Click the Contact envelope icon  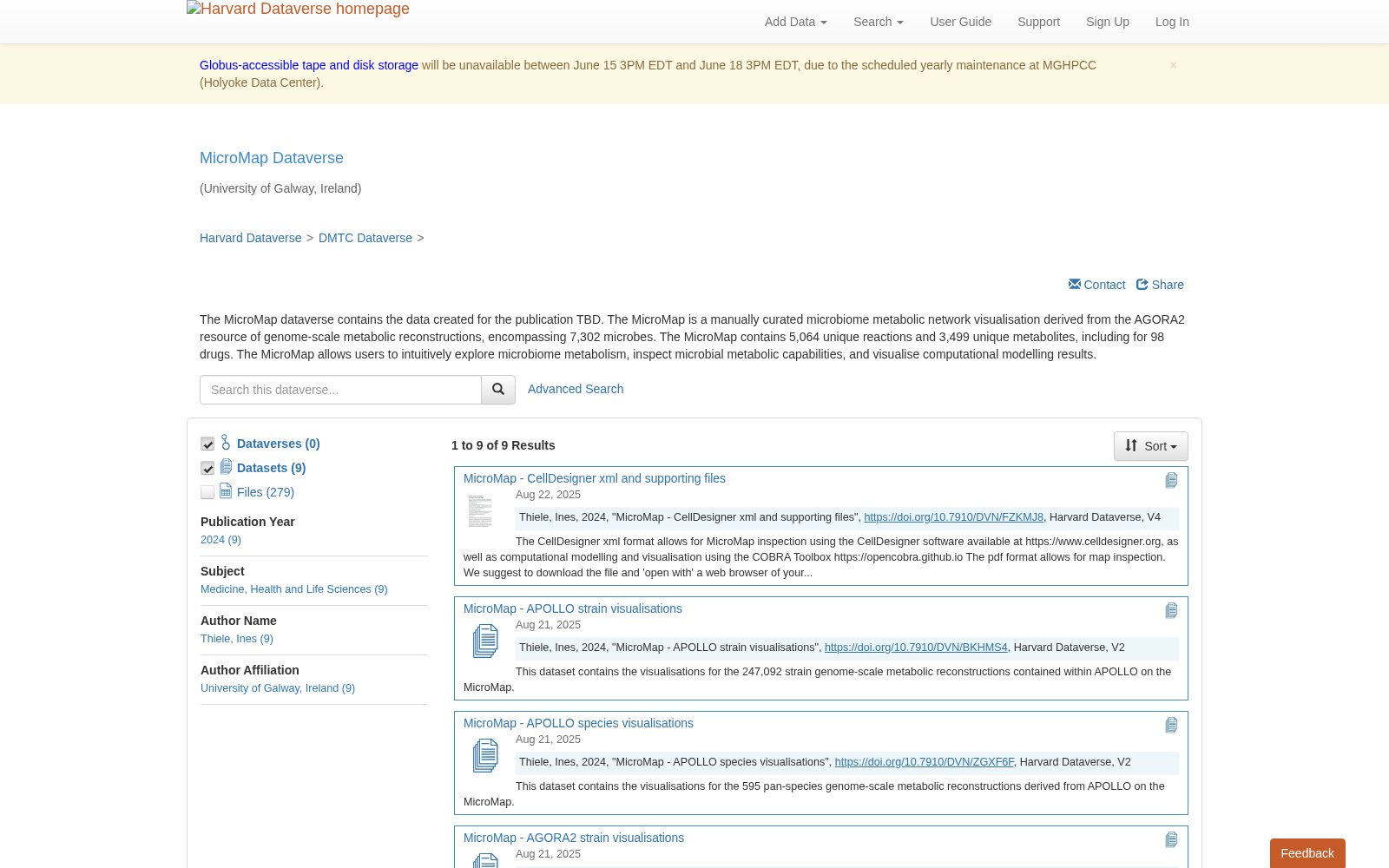1075,284
